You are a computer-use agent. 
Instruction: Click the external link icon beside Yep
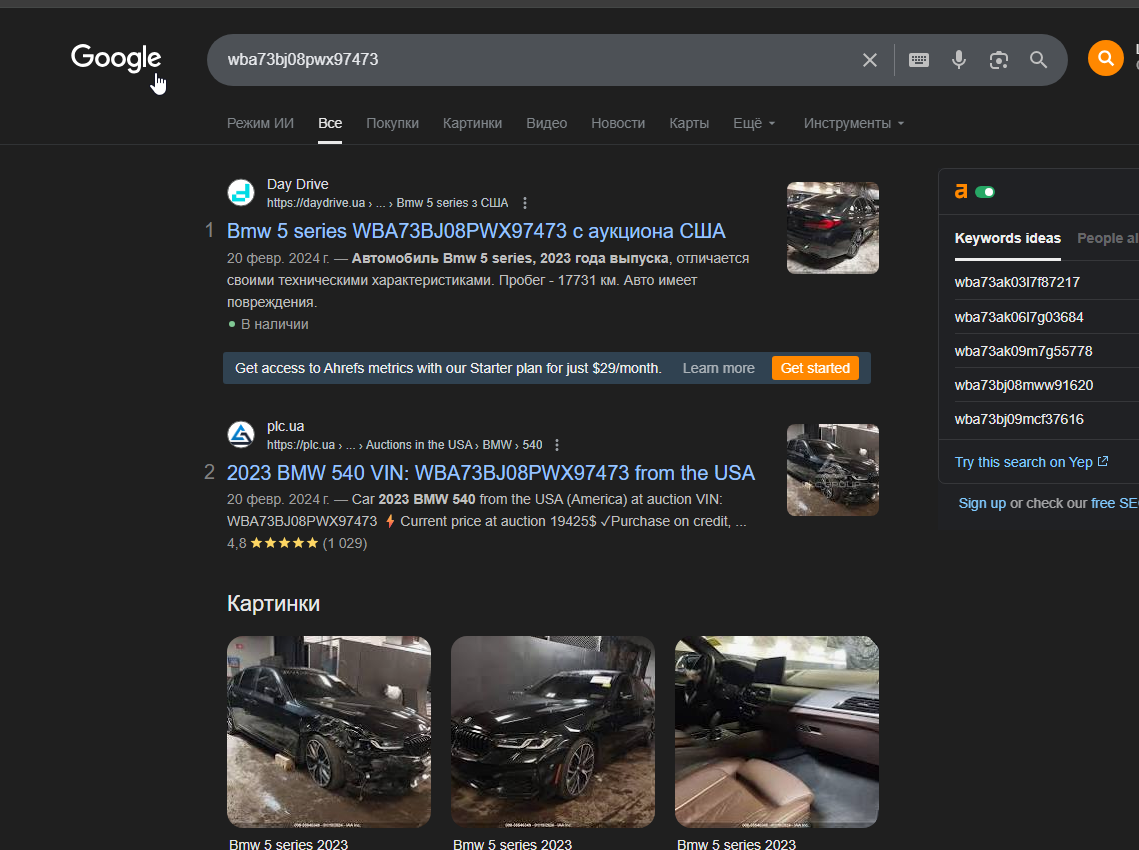pos(1103,461)
